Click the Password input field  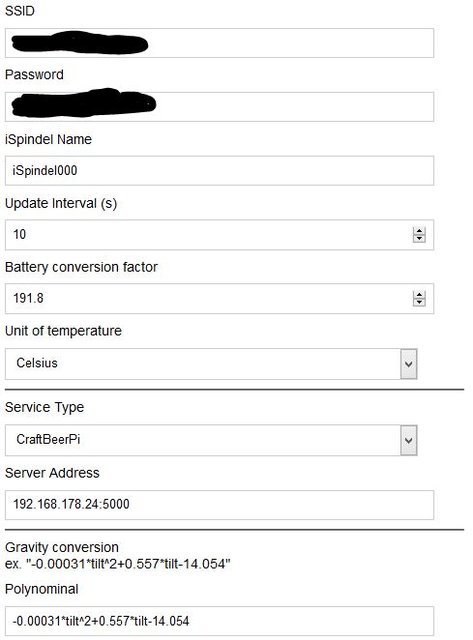(x=219, y=107)
